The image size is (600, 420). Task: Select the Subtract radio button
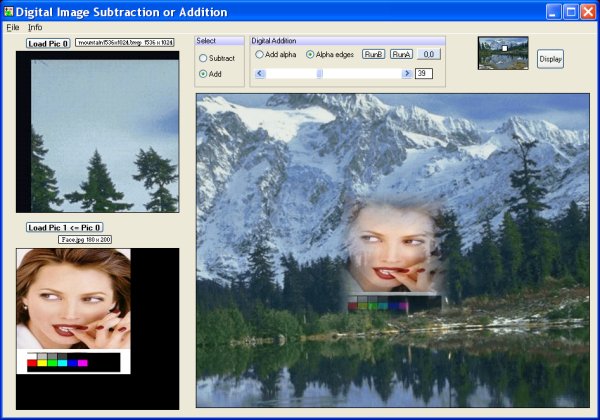(203, 58)
